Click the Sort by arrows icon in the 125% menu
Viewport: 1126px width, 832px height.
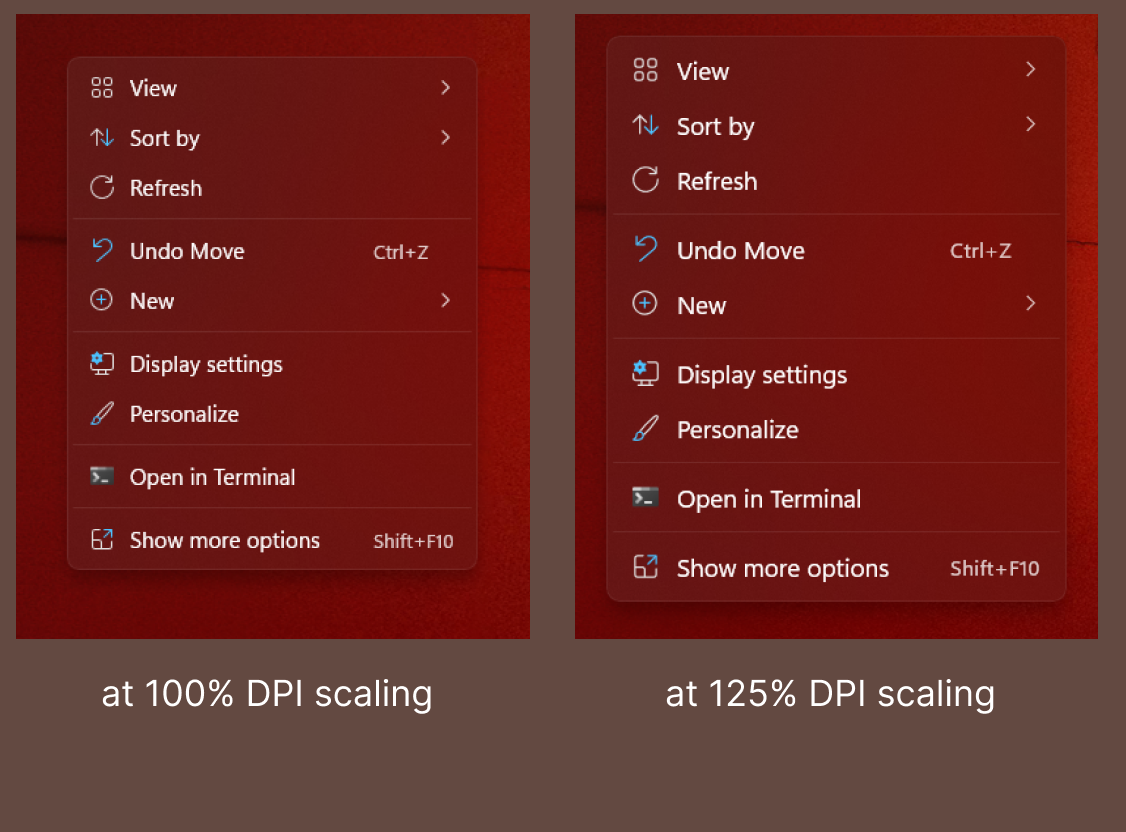pos(645,126)
